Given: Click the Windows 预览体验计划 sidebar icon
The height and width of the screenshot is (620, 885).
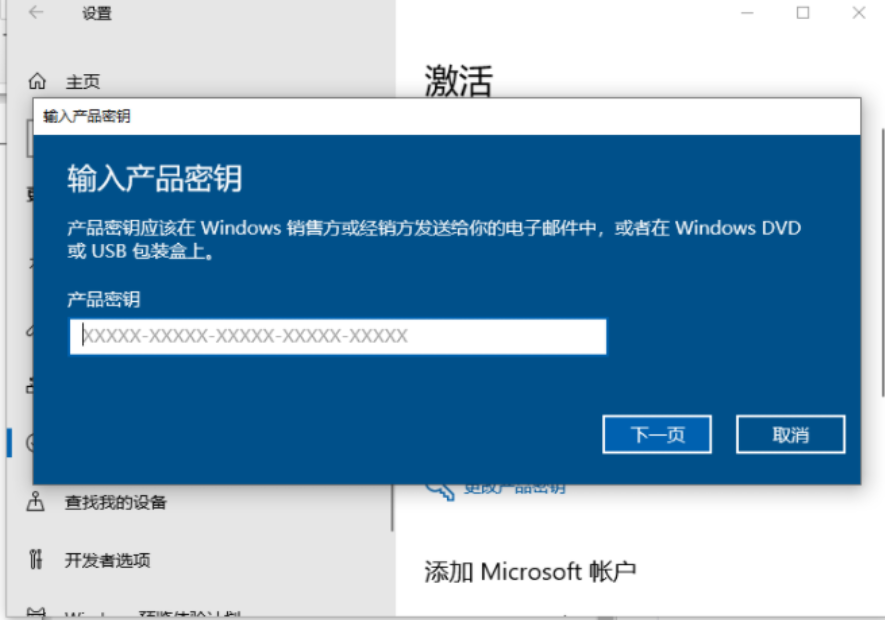Looking at the screenshot, I should click(x=36, y=613).
